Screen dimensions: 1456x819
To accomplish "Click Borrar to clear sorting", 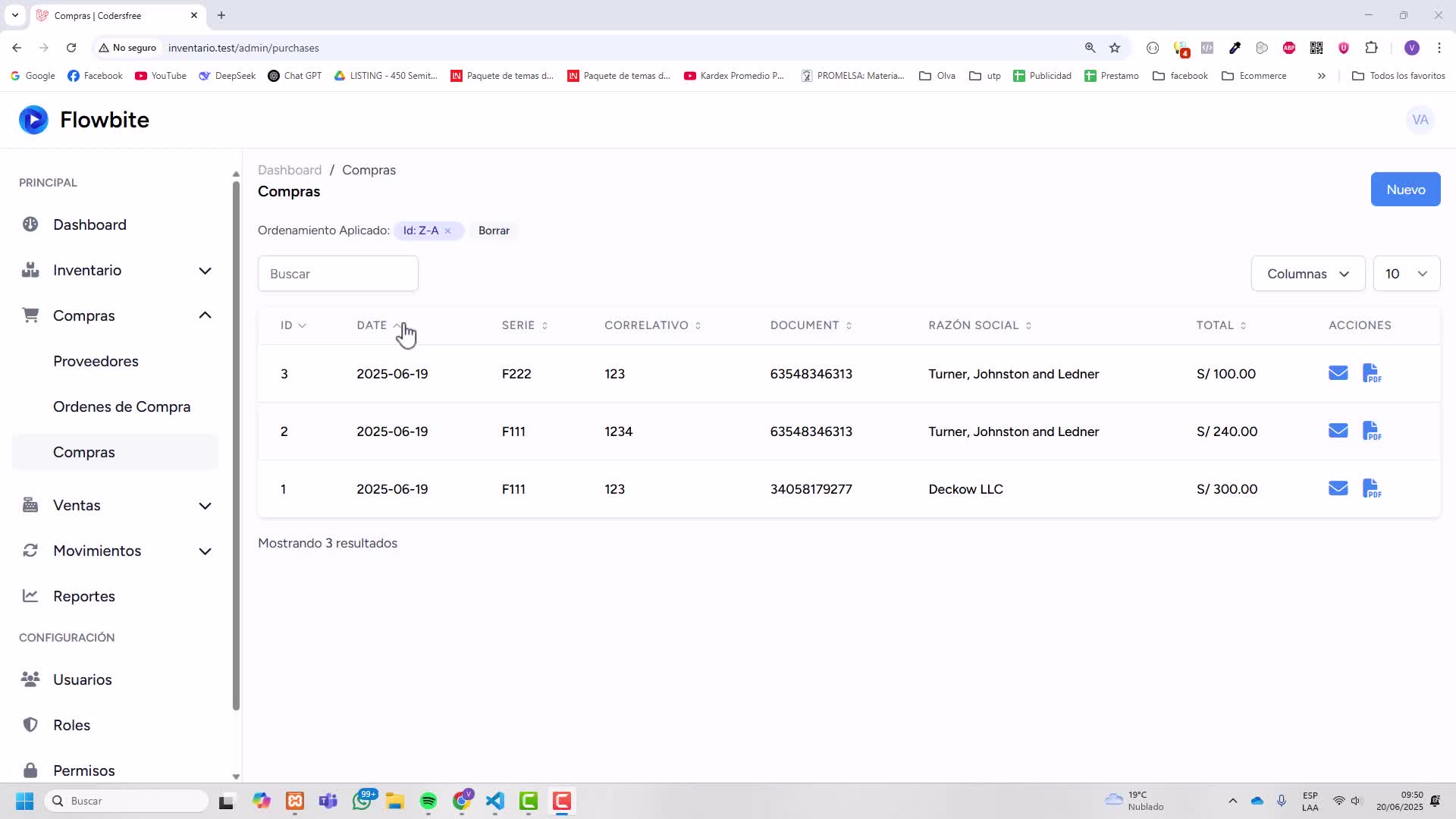I will (494, 231).
